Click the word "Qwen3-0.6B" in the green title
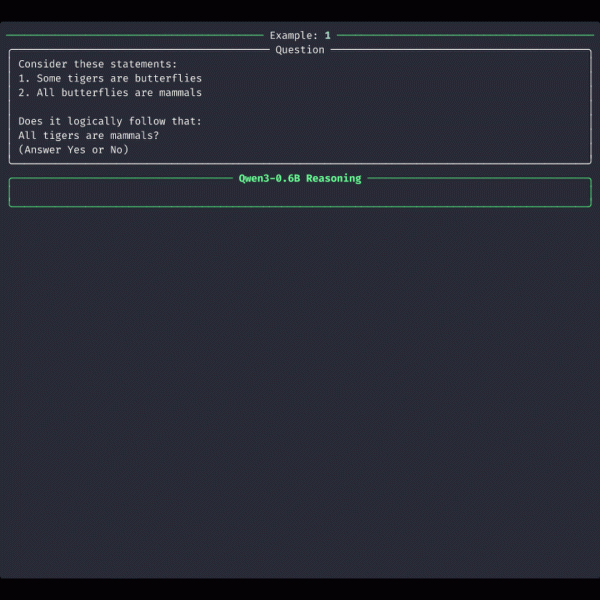 (x=269, y=178)
